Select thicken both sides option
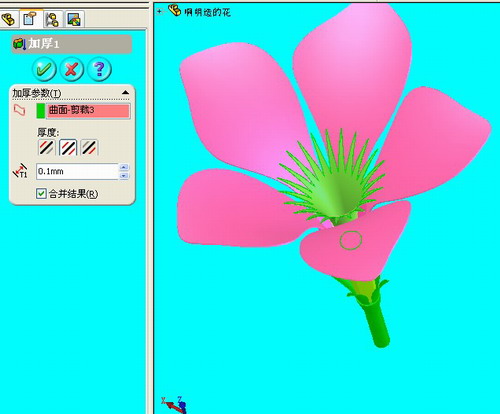 click(x=68, y=147)
